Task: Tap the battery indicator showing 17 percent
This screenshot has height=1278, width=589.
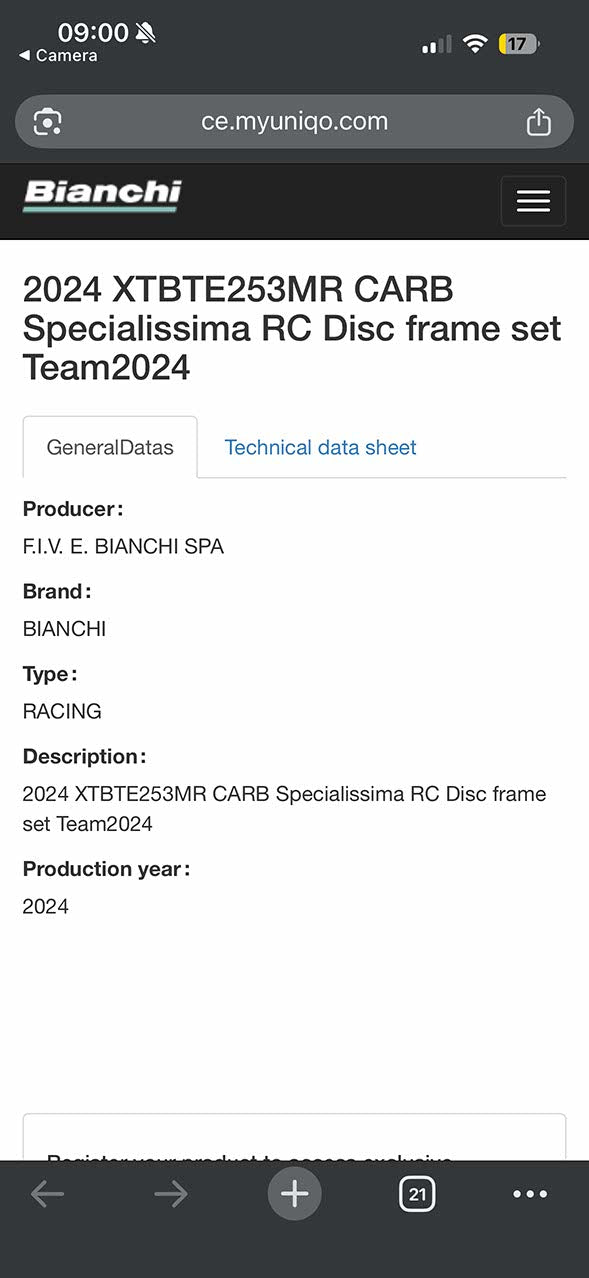Action: (518, 43)
